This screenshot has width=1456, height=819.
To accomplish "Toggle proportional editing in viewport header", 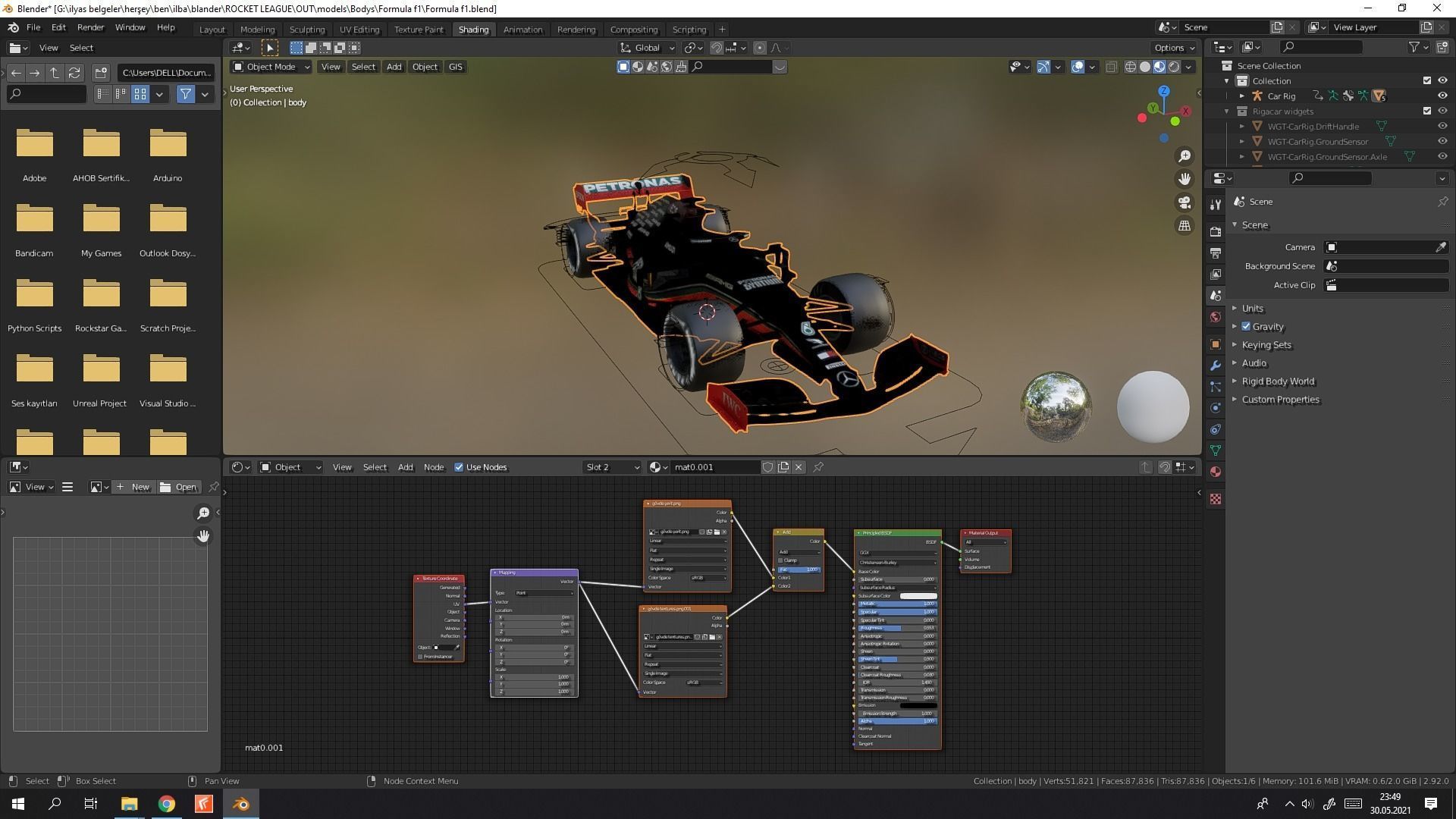I will pyautogui.click(x=760, y=48).
